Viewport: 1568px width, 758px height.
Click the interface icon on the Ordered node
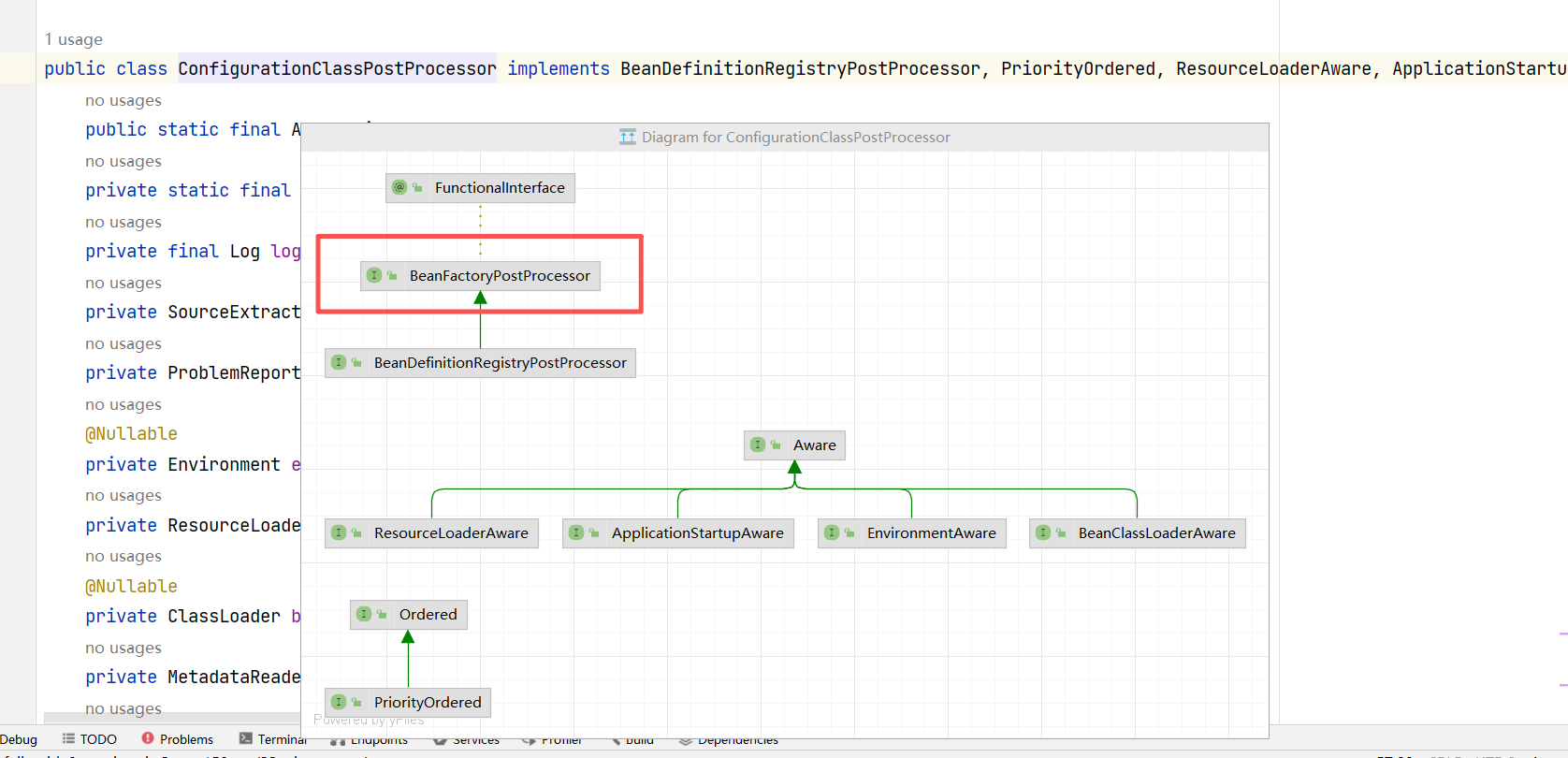[364, 614]
